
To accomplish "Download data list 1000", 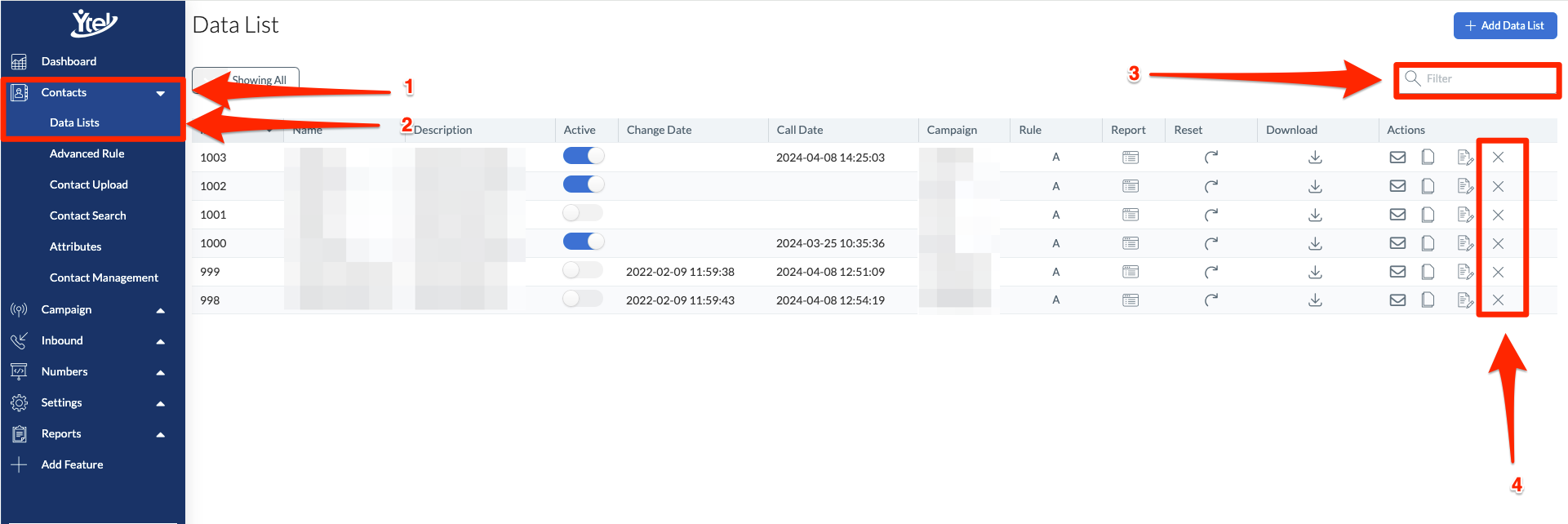I will click(1315, 243).
